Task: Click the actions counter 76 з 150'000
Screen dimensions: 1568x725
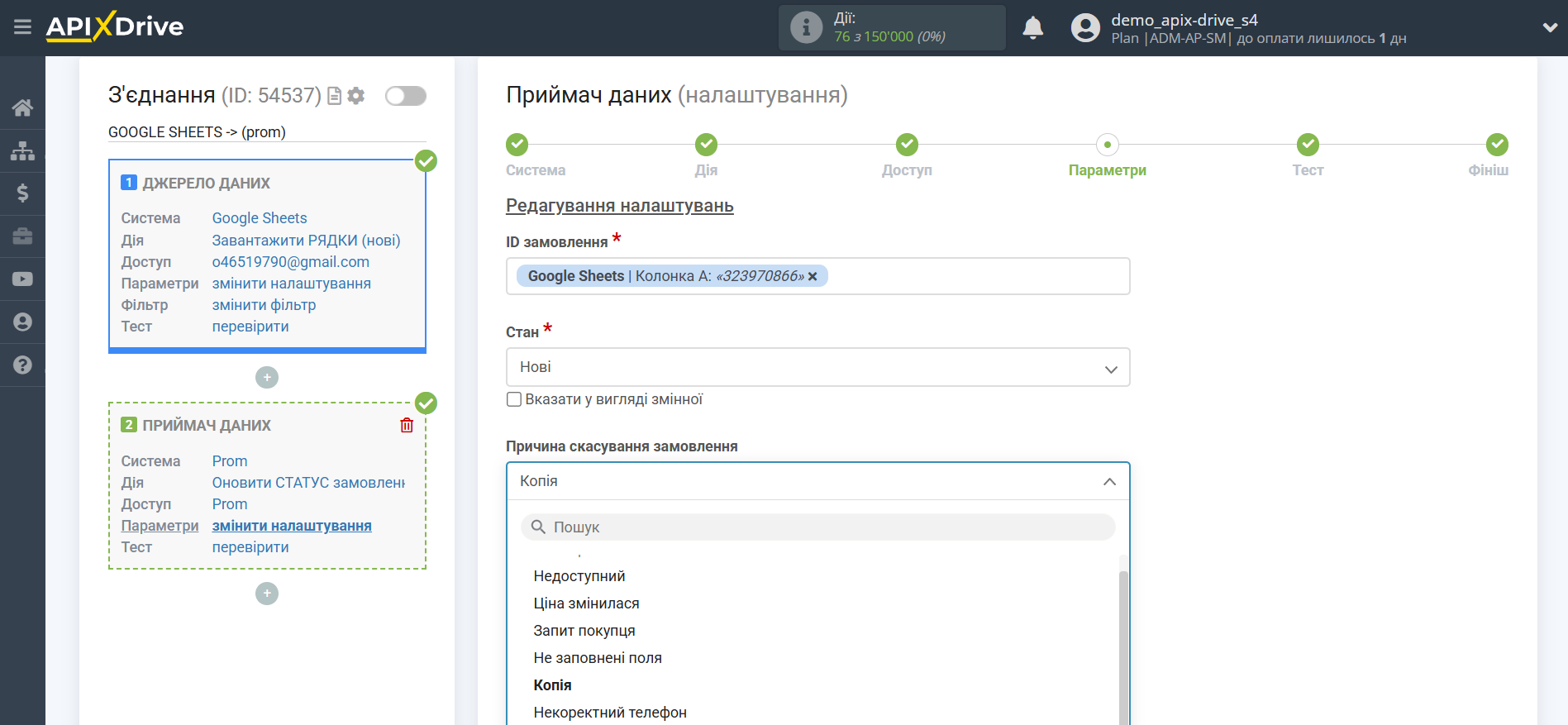Action: 889,36
